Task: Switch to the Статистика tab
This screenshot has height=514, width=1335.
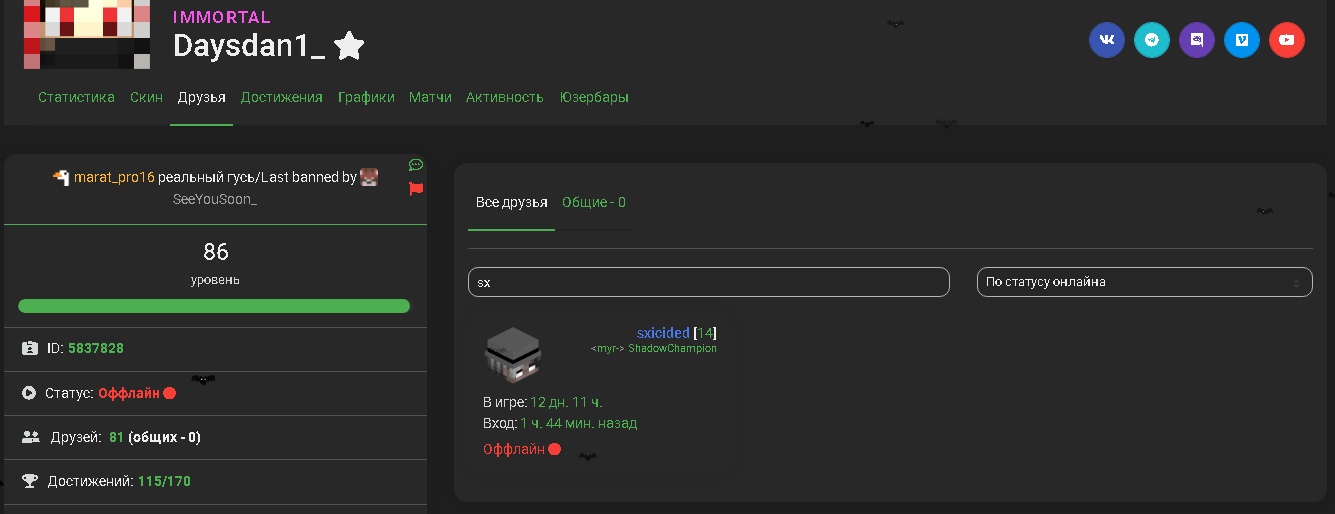Action: pos(77,98)
